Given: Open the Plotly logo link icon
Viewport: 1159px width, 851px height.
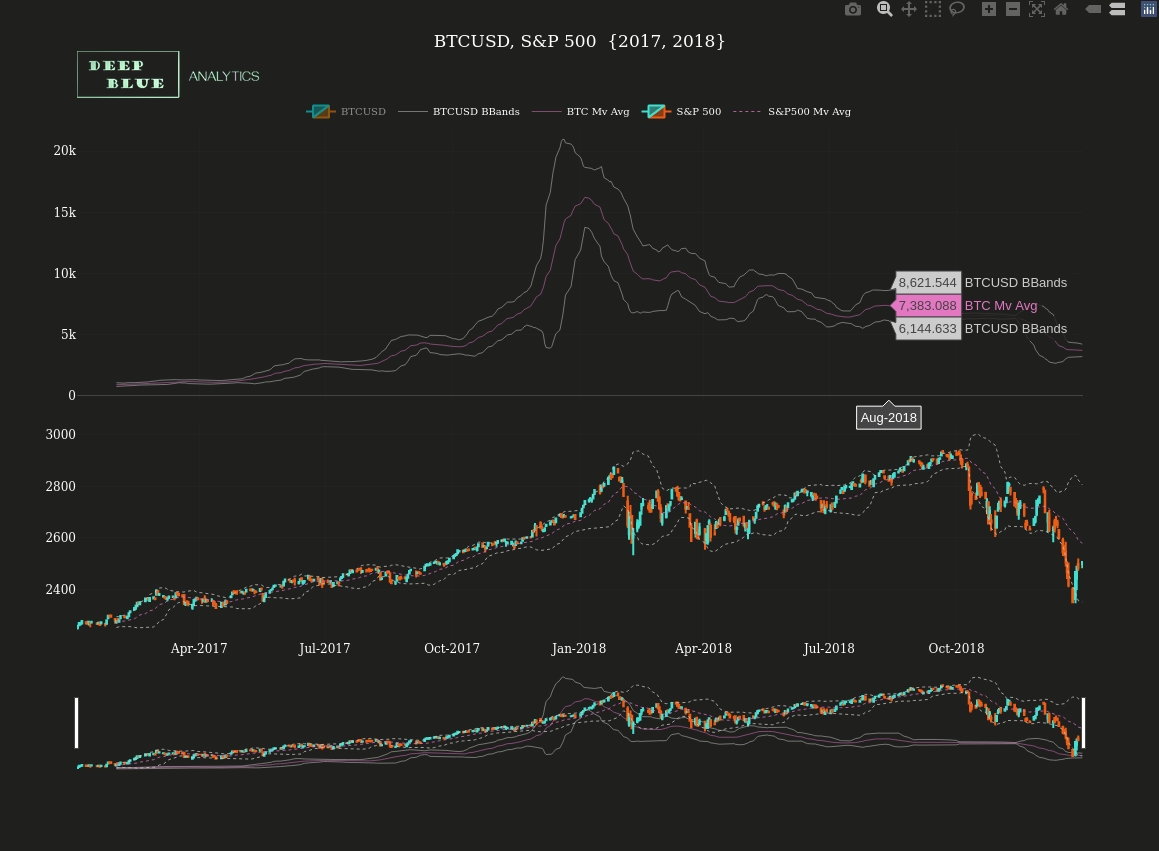Looking at the screenshot, I should click(1149, 9).
